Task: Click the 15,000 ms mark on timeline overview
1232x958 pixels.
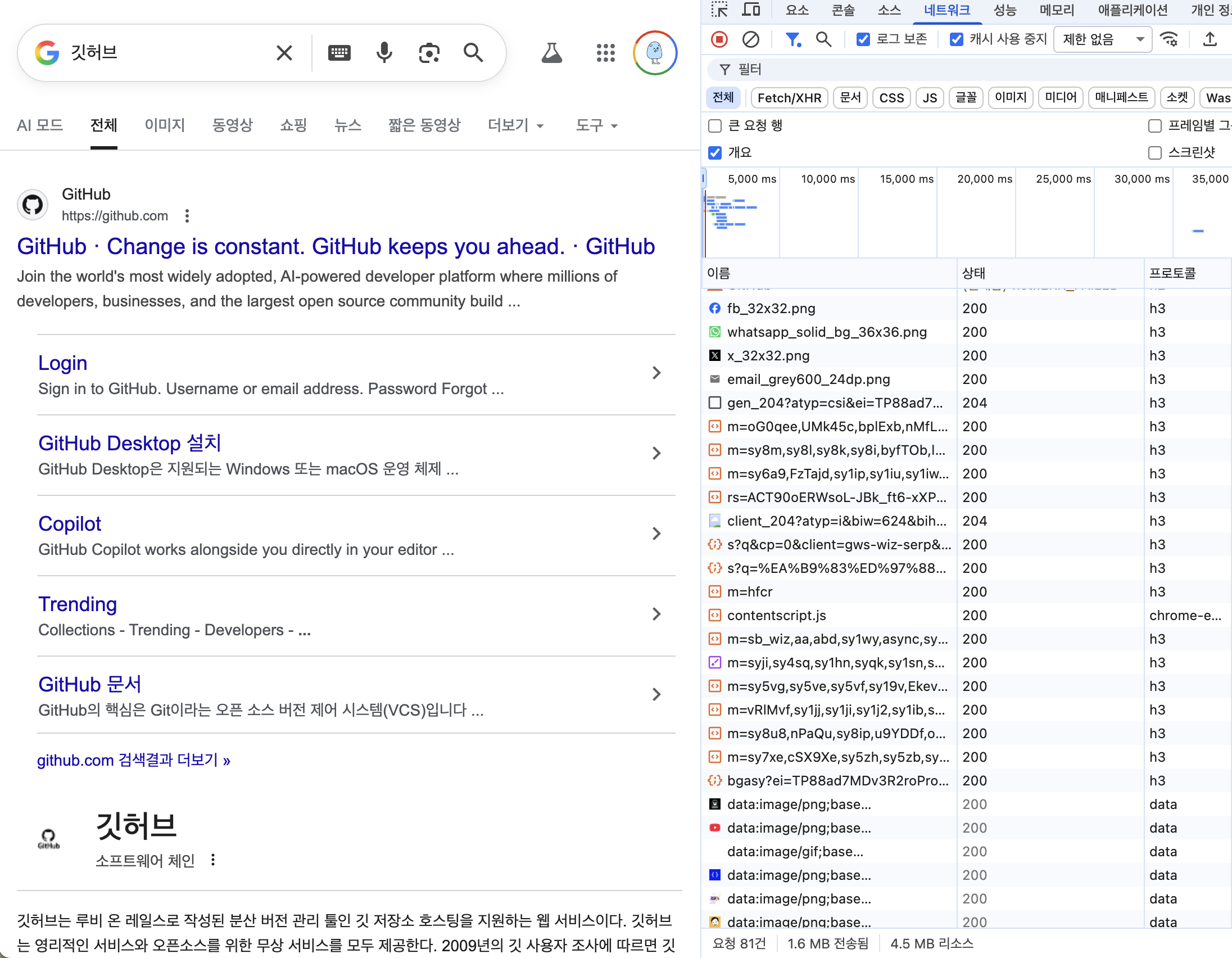Action: [906, 179]
